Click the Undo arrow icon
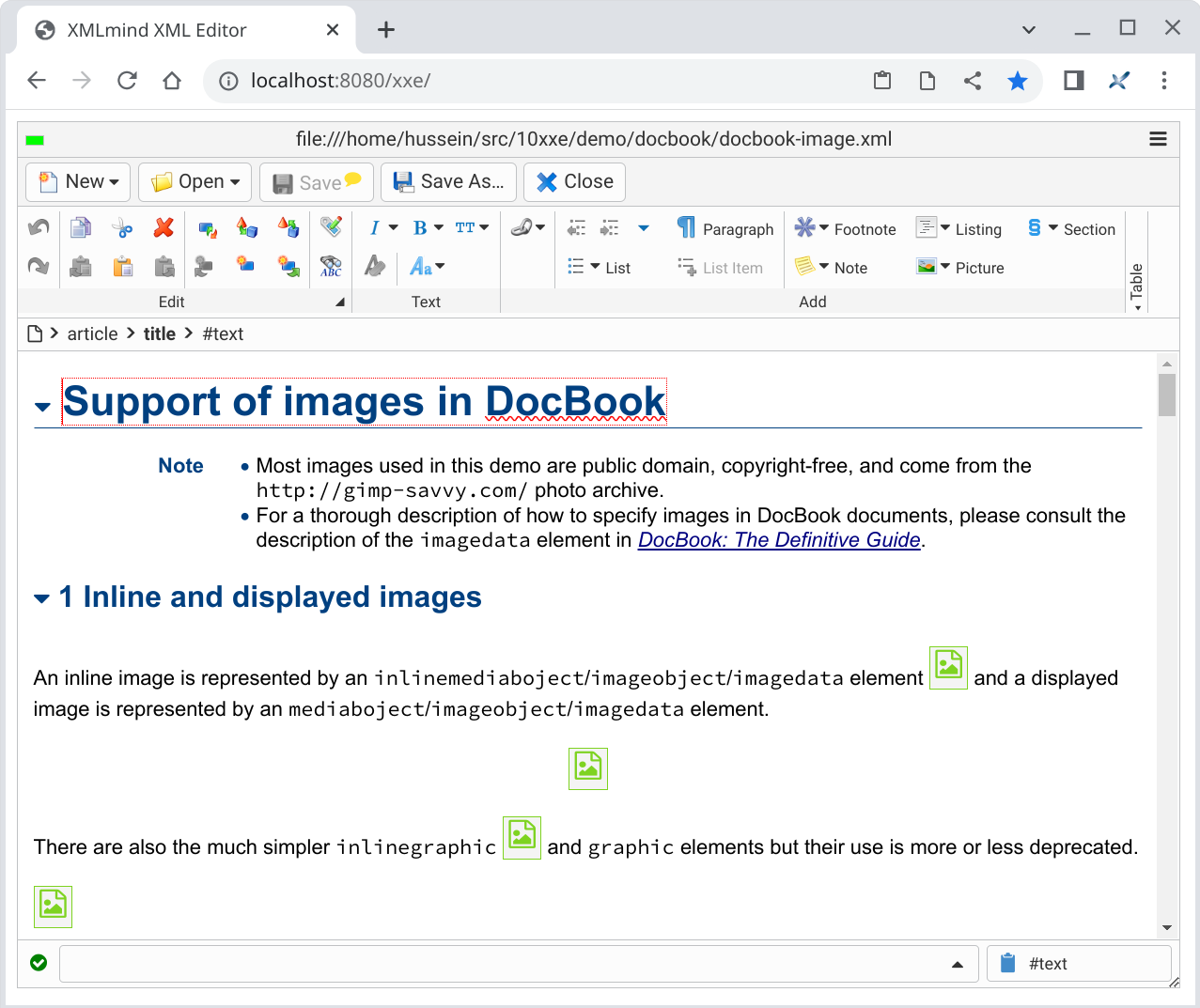Image resolution: width=1200 pixels, height=1008 pixels. pos(39,227)
